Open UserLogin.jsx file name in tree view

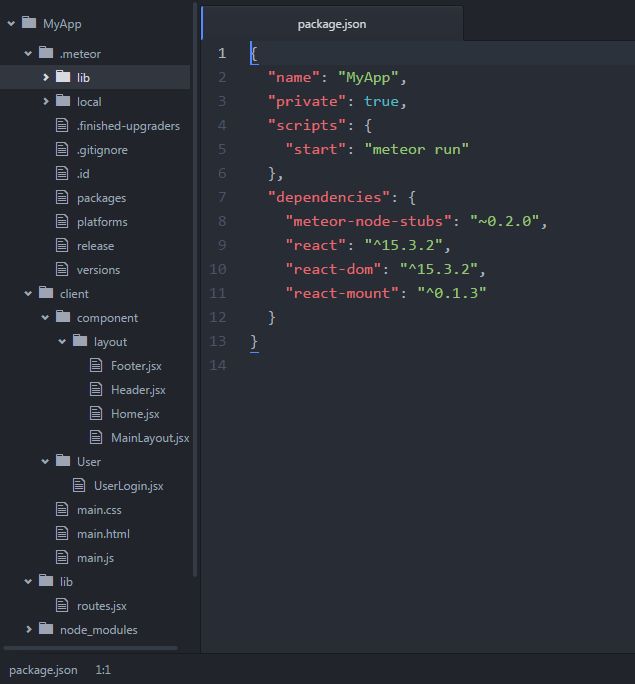click(x=129, y=486)
